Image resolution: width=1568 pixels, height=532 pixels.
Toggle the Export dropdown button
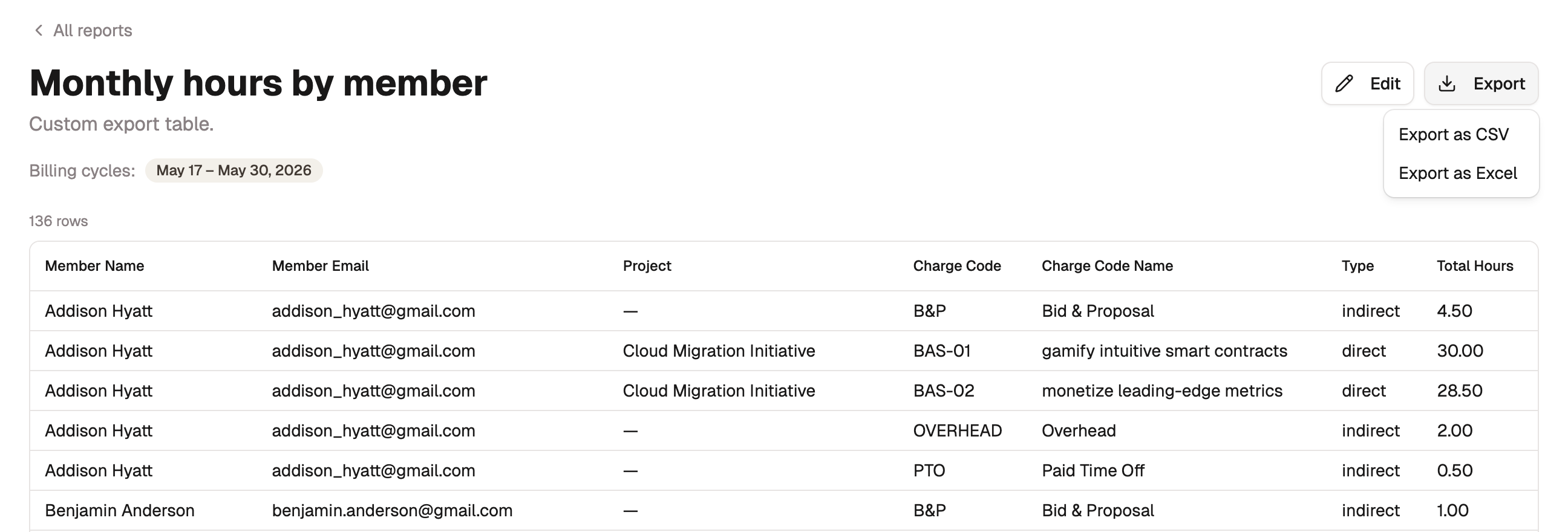[1481, 83]
